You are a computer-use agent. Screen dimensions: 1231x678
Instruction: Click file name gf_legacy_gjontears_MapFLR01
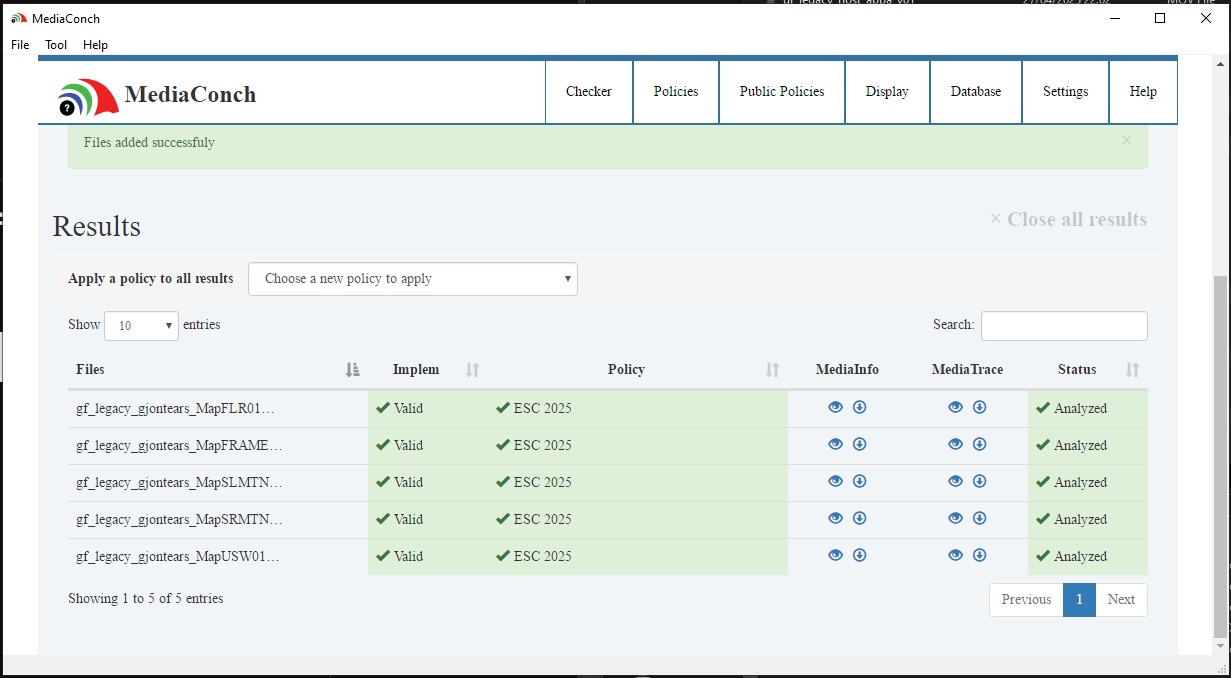click(175, 408)
